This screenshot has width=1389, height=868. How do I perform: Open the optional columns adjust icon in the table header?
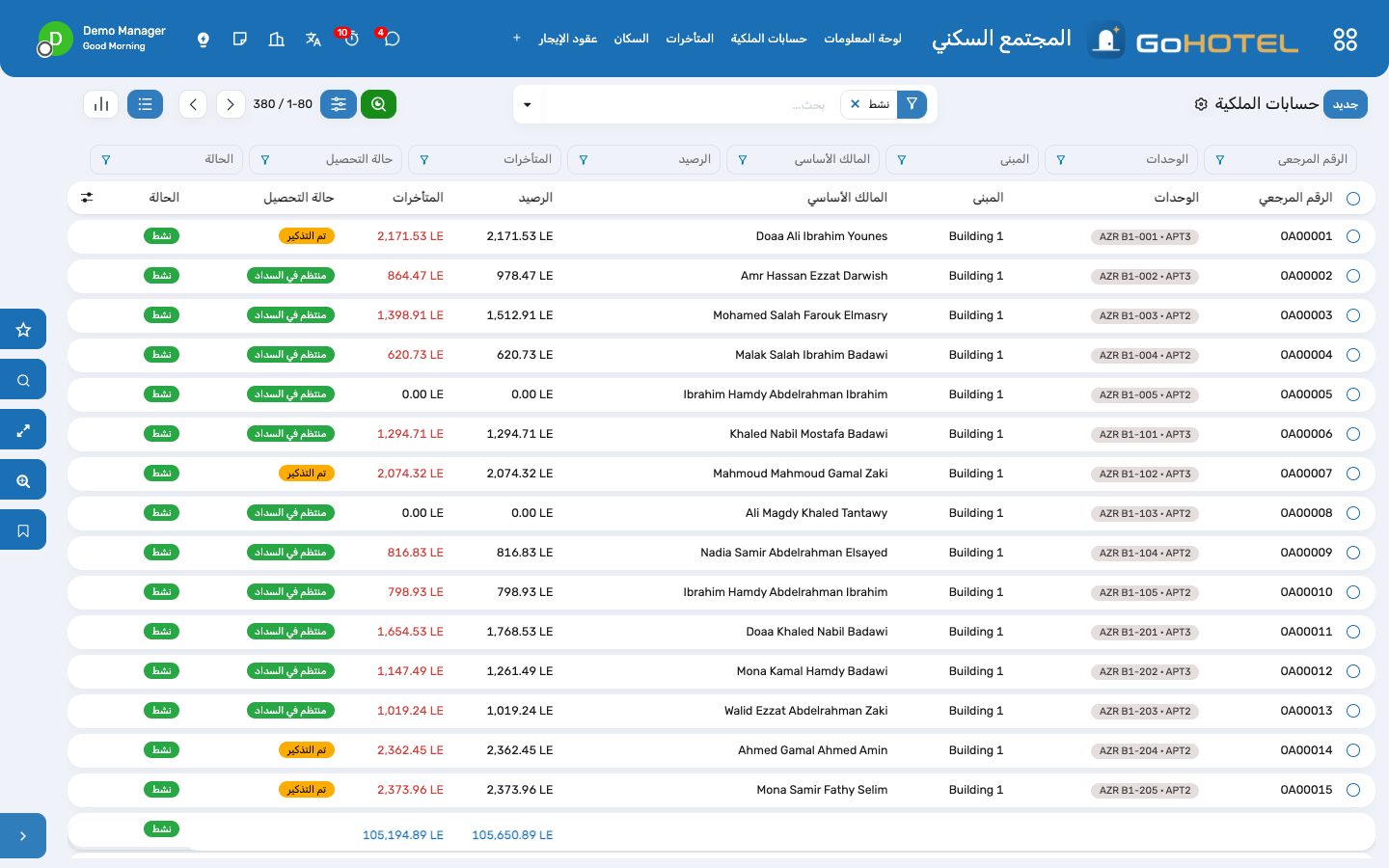pos(87,198)
